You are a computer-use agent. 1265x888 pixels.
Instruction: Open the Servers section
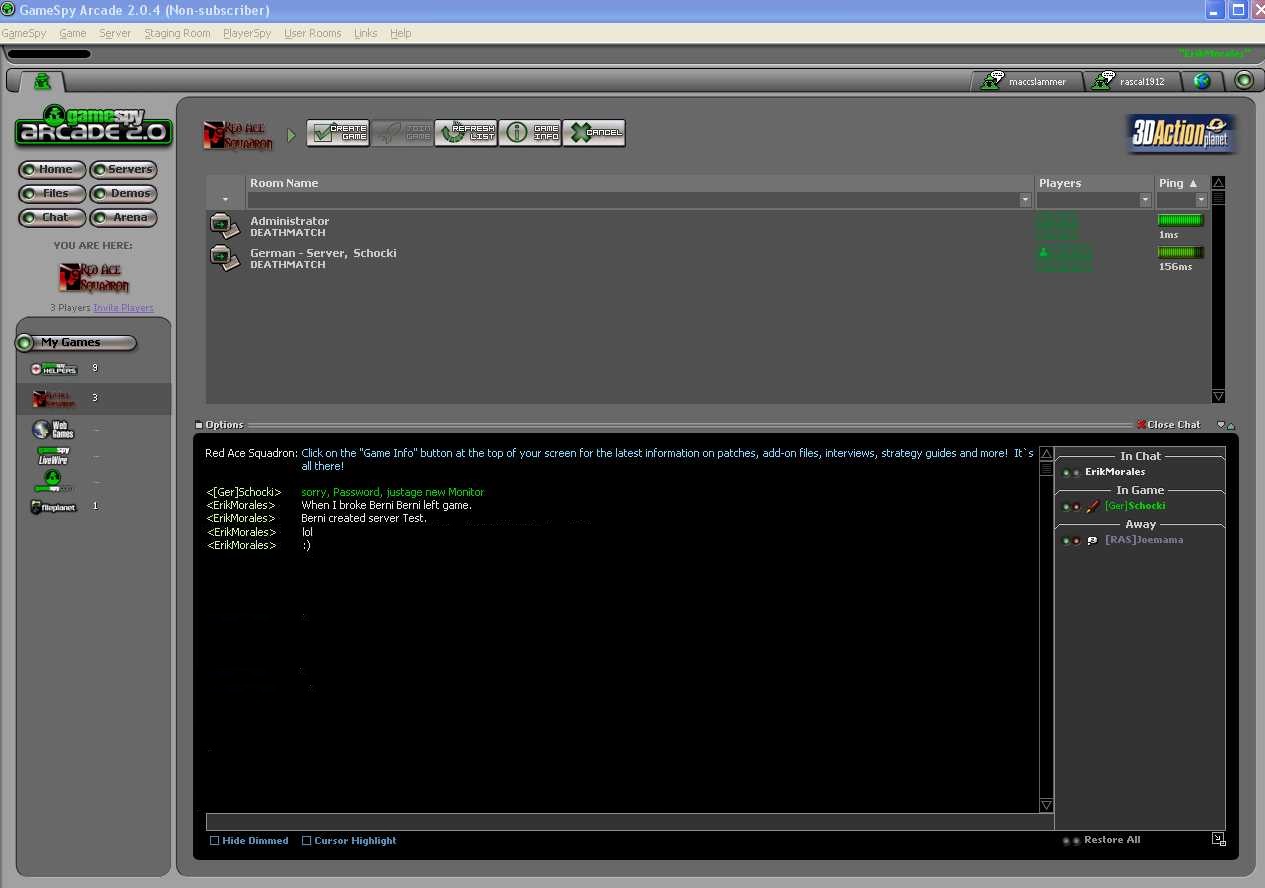pos(124,170)
